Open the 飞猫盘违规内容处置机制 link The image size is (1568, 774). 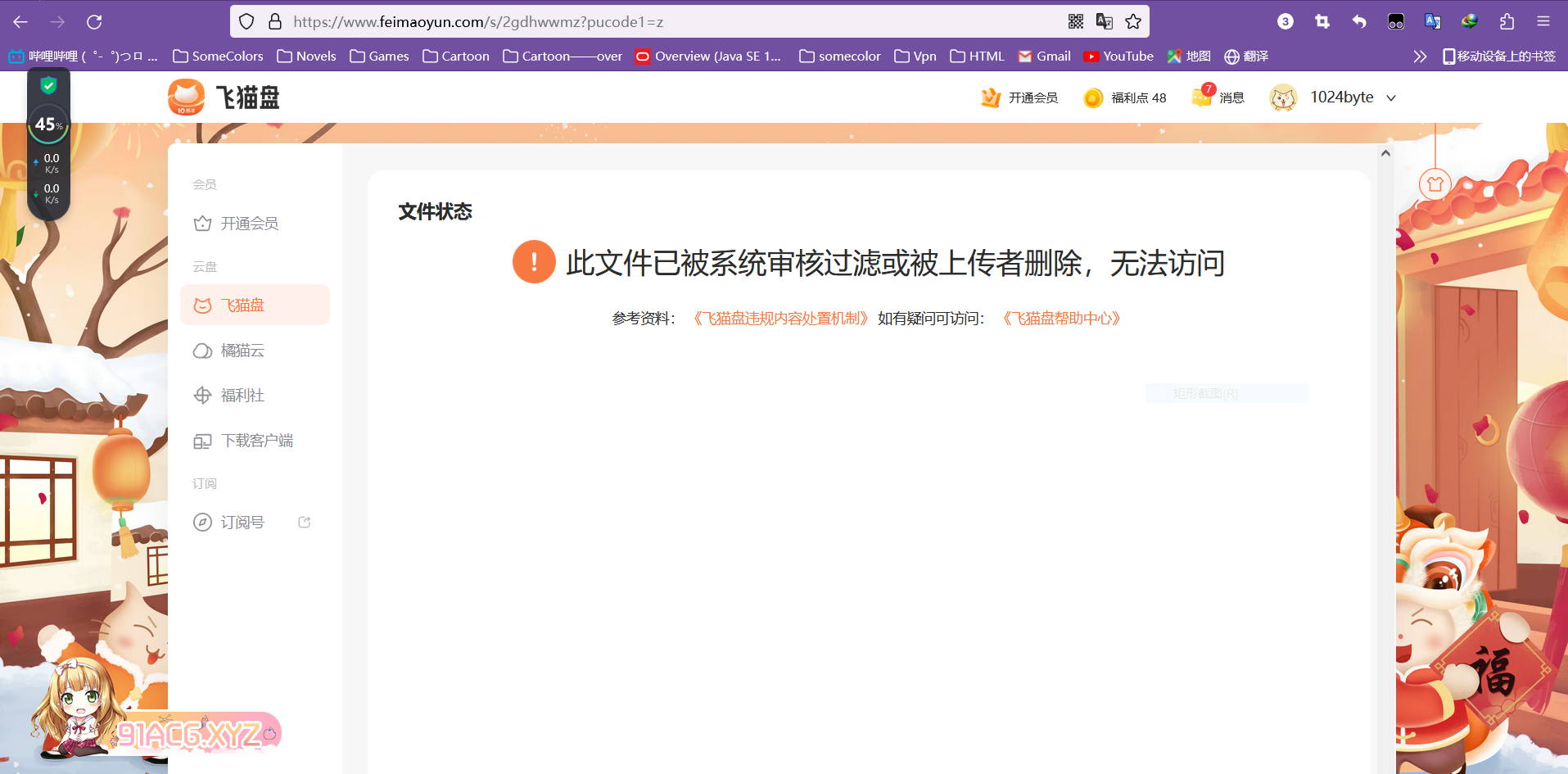point(780,319)
